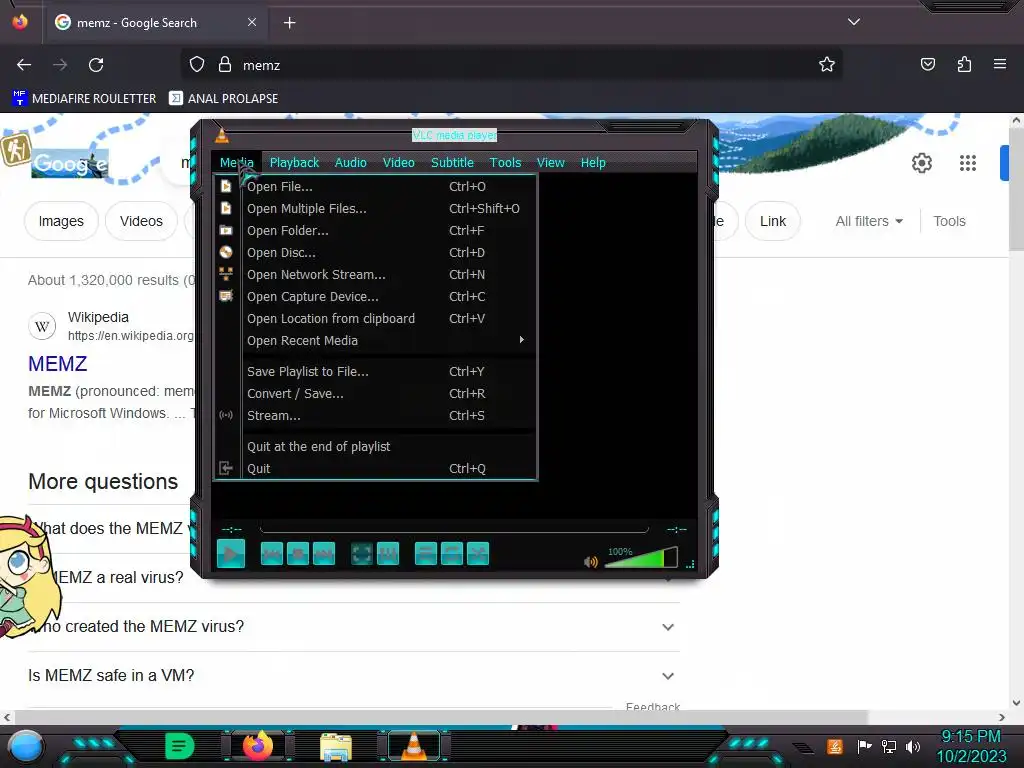Choose Open Disc... menu entry
The image size is (1024, 768).
pos(375,252)
